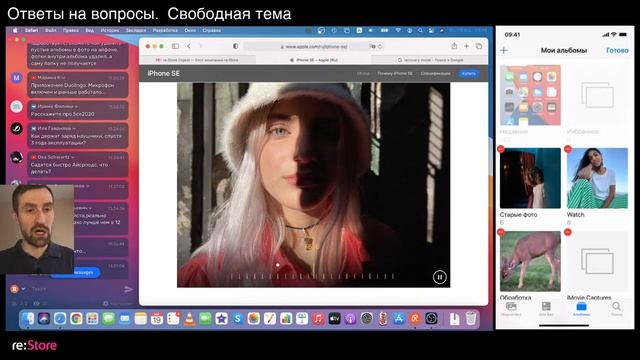Open Music app in the Dock
The height and width of the screenshot is (360, 640).
tap(318, 319)
